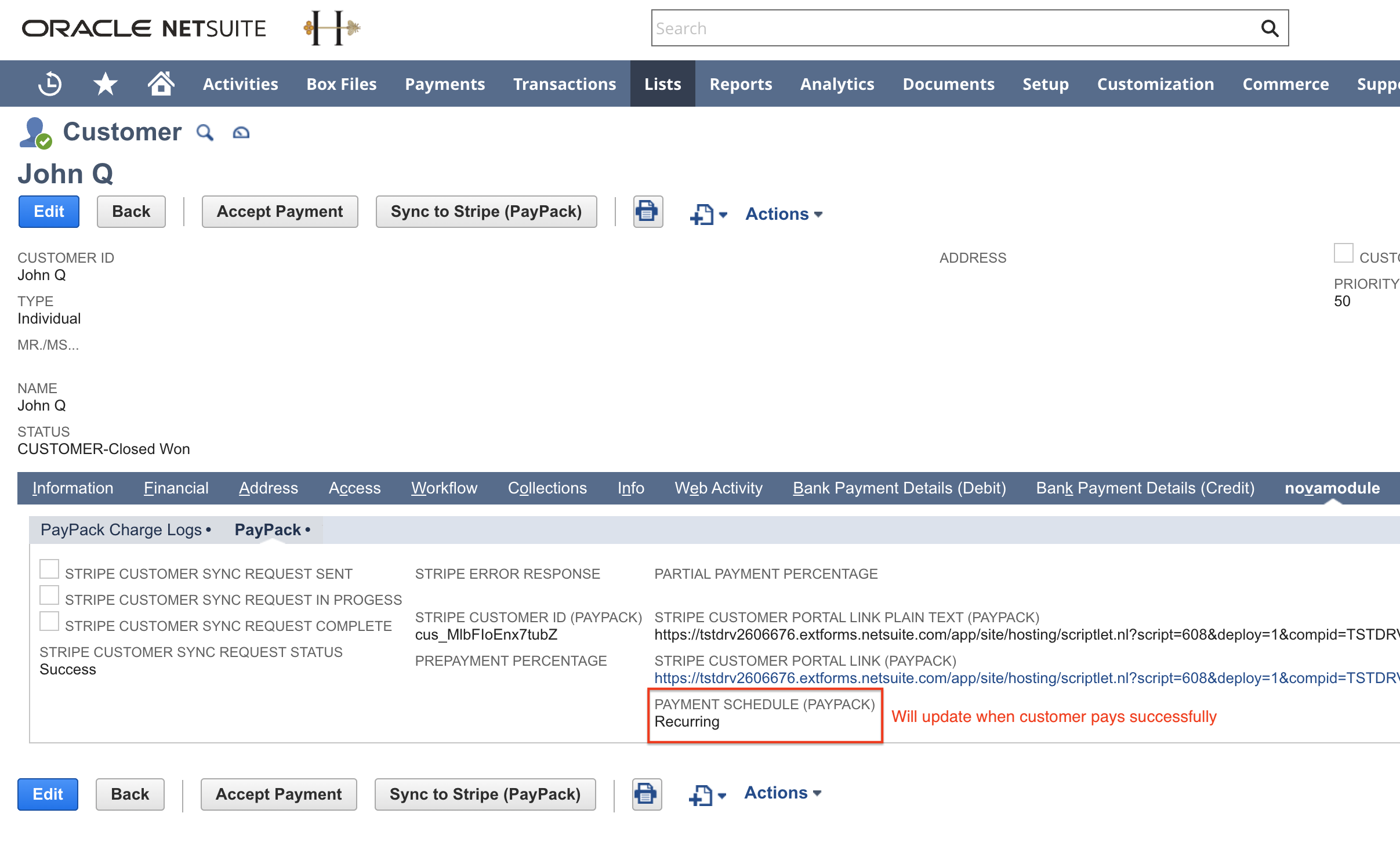Open the Activities menu
This screenshot has height=842, width=1400.
[x=240, y=84]
